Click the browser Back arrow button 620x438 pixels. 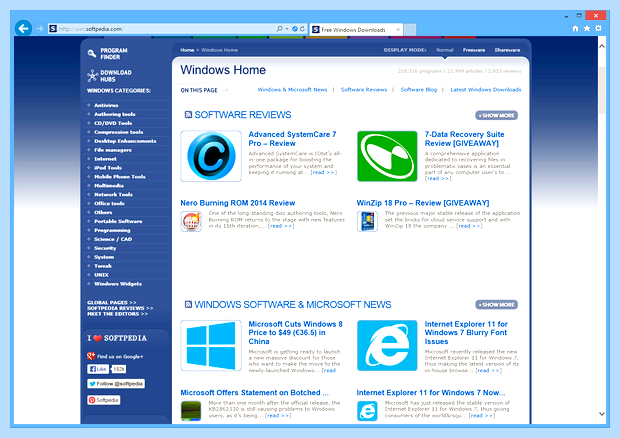24,28
